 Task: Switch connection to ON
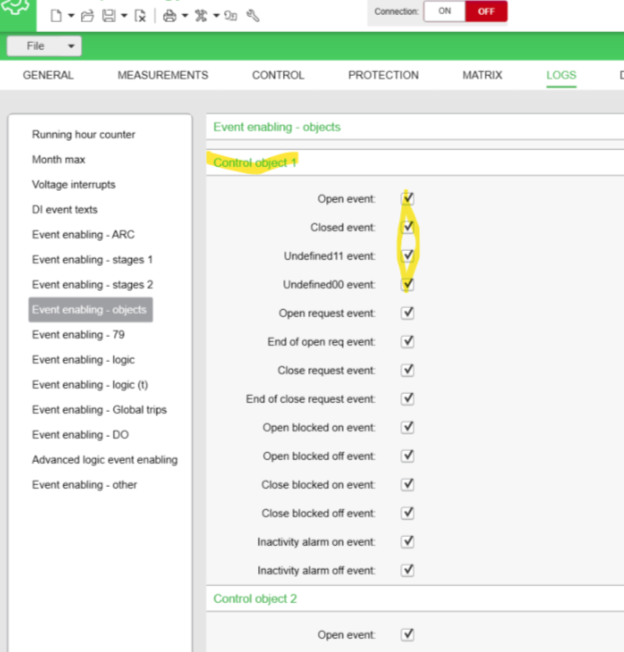click(444, 11)
